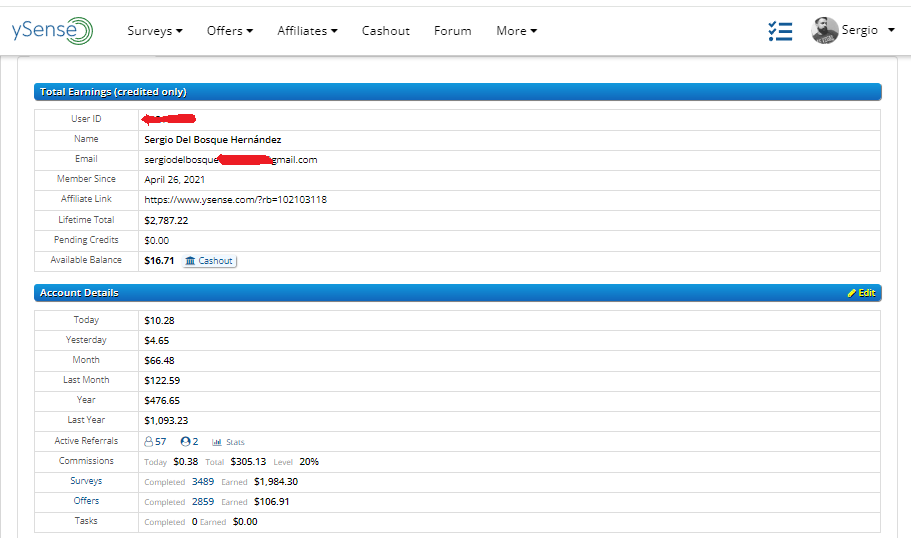
Task: Click the ySense logo
Action: [52, 30]
